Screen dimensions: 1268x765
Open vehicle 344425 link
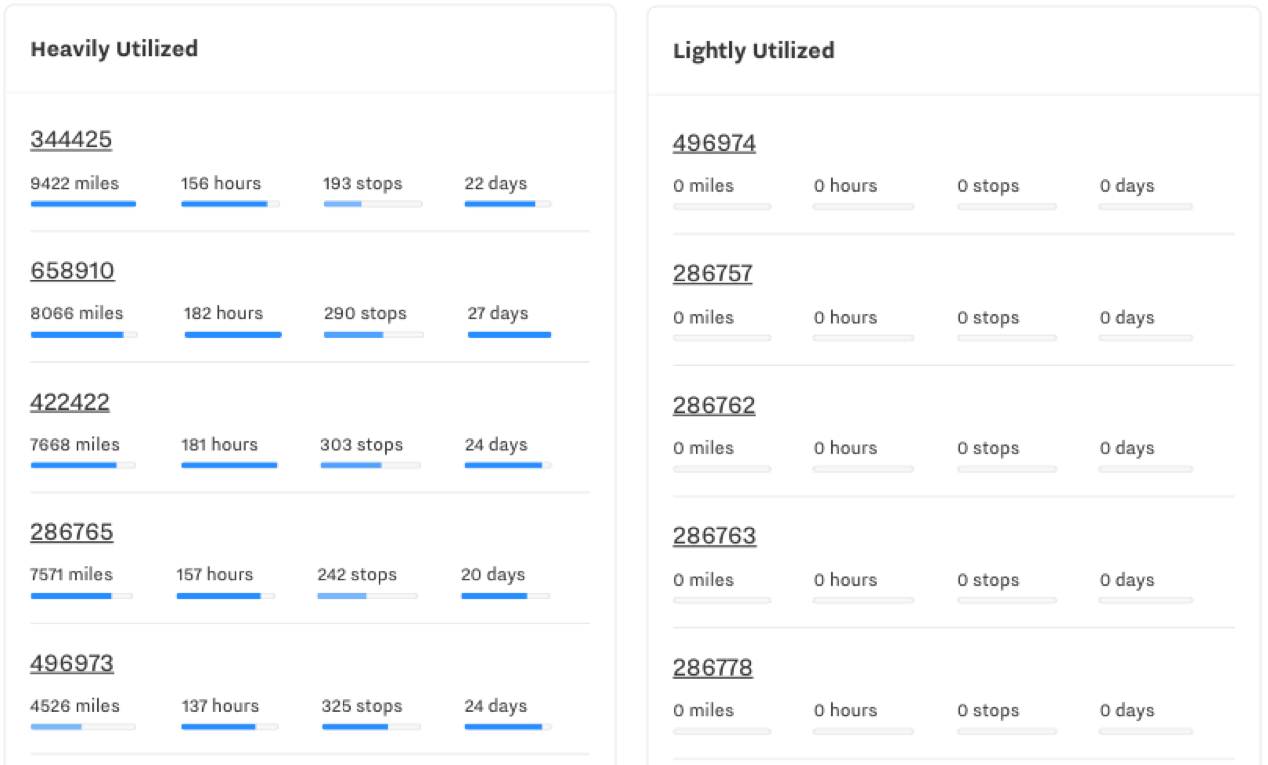coord(71,139)
